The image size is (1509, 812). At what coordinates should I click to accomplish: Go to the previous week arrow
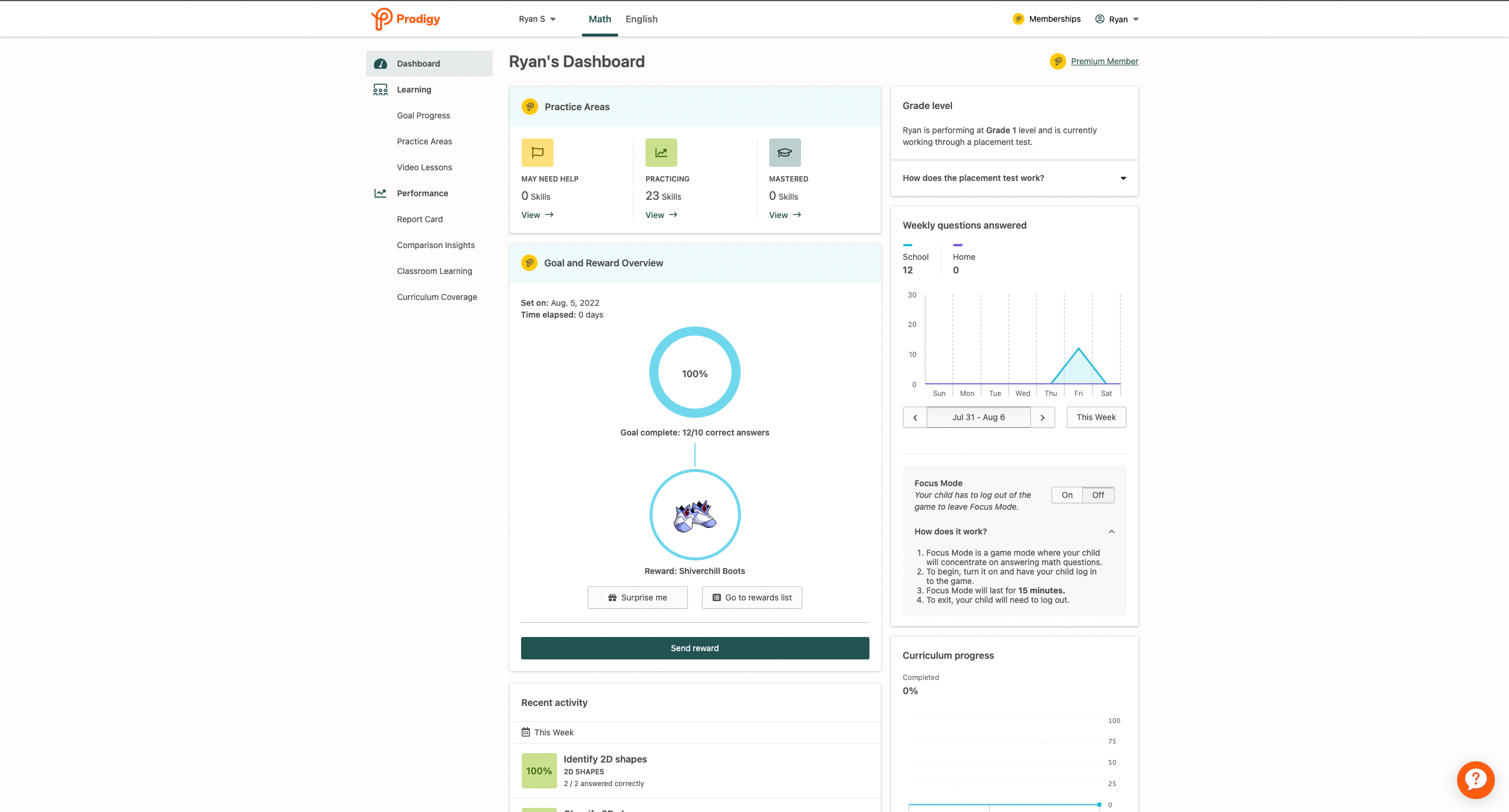click(915, 417)
